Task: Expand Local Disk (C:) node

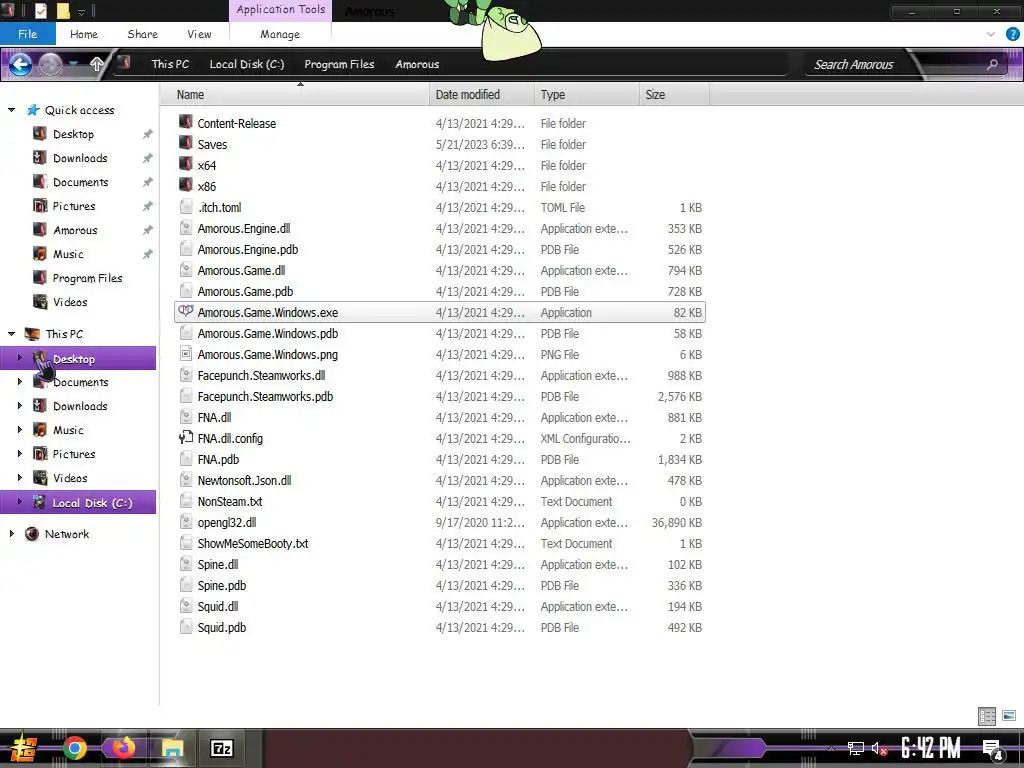Action: pos(19,502)
